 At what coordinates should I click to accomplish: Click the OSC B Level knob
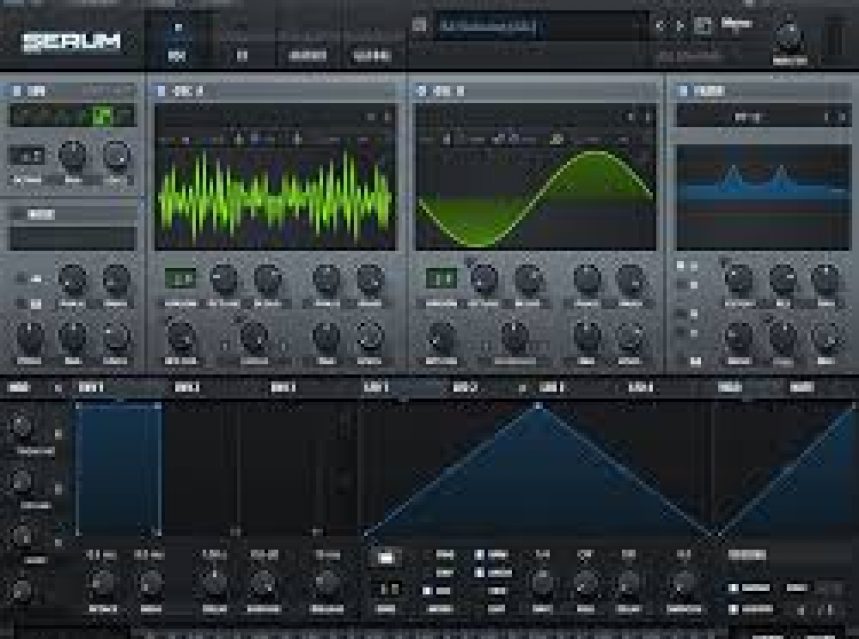(630, 336)
